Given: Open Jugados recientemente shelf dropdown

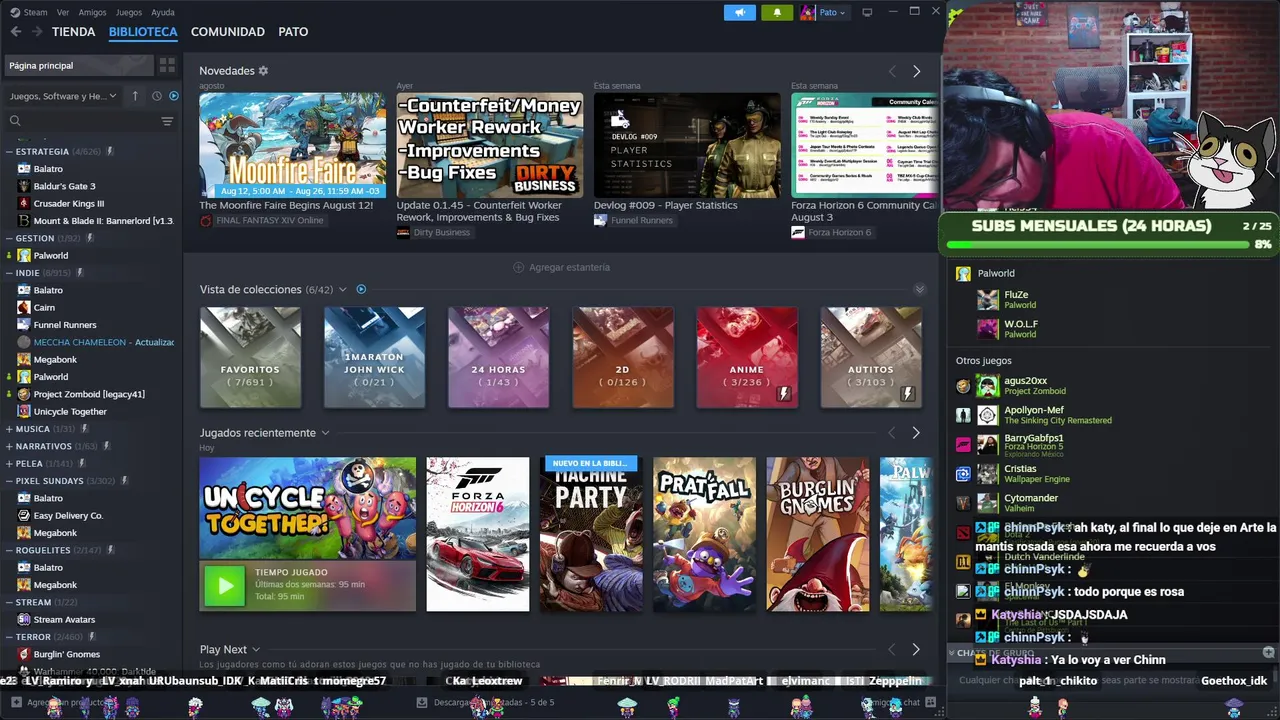Looking at the screenshot, I should tap(325, 433).
